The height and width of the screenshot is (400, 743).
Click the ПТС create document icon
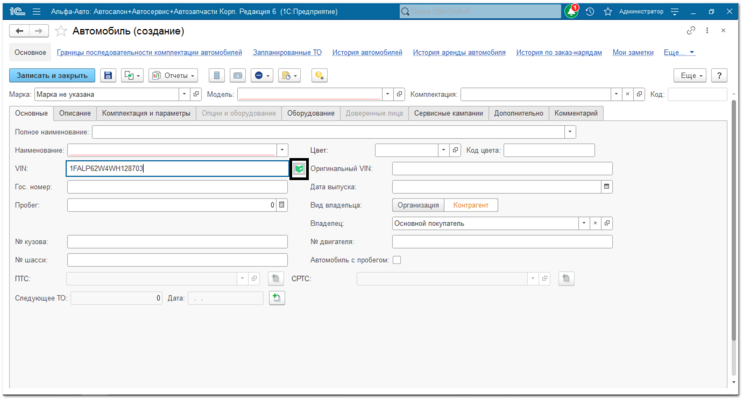click(276, 279)
